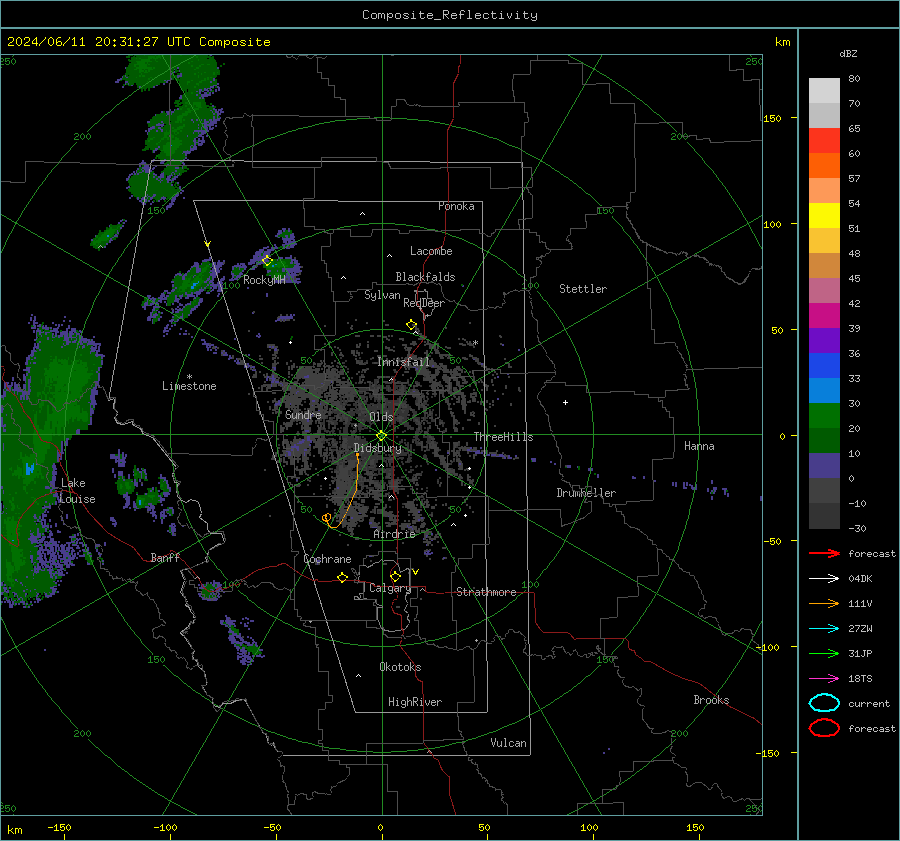The width and height of the screenshot is (900, 841).
Task: Click the Innisfail city label
Action: [x=403, y=362]
